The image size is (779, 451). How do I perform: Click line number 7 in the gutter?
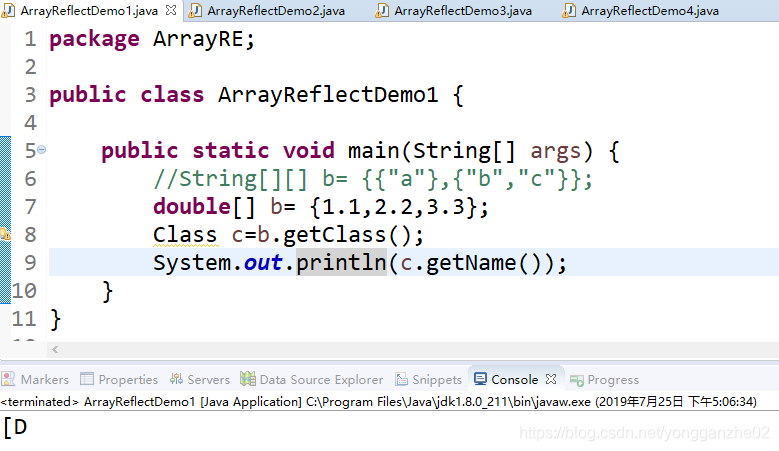30,207
